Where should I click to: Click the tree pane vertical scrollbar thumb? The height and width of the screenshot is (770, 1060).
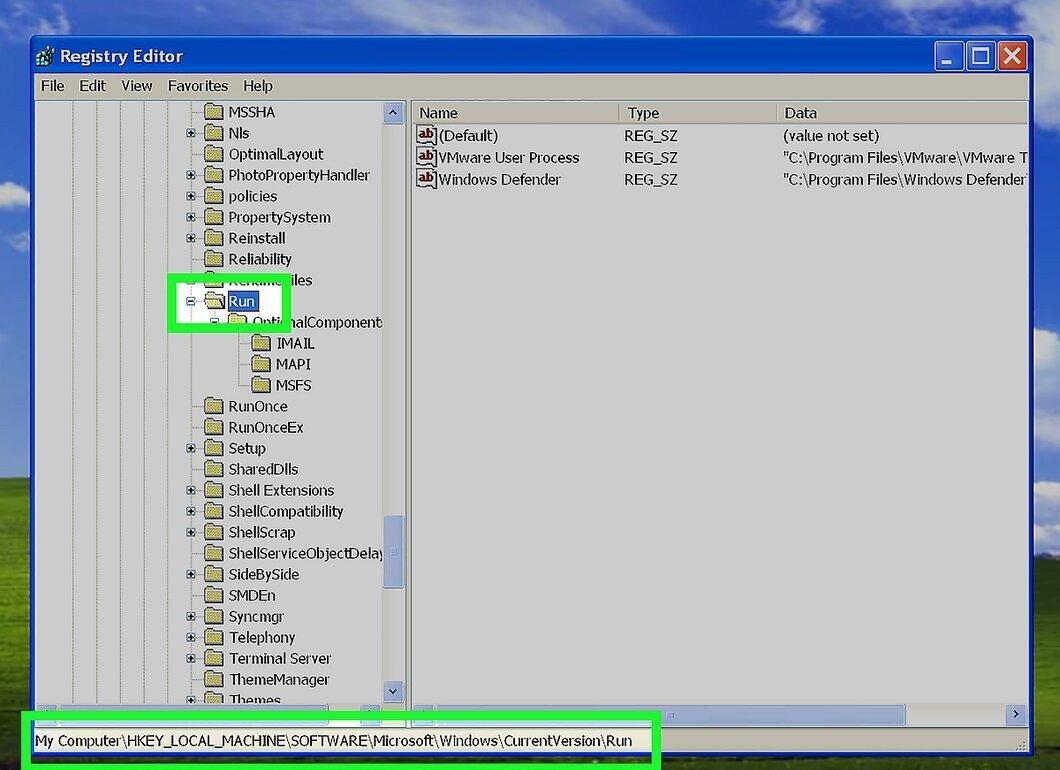tap(393, 552)
